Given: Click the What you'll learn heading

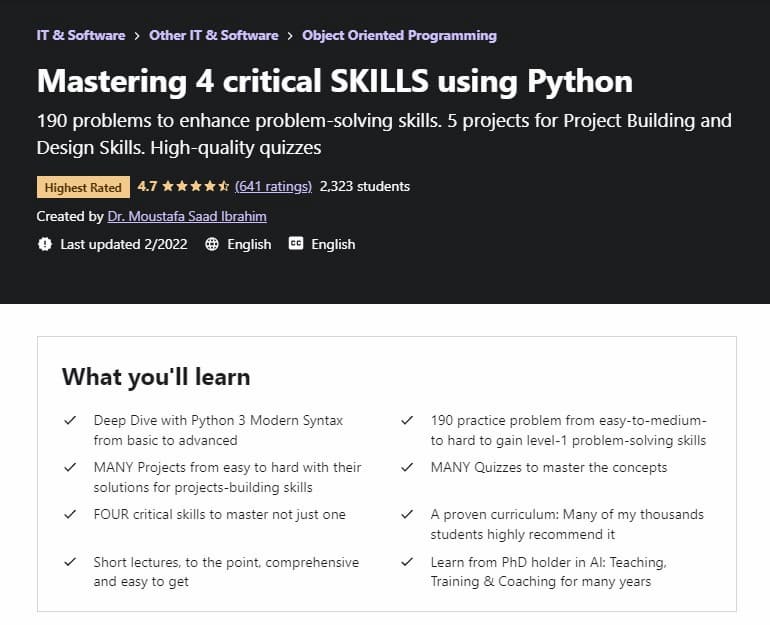Looking at the screenshot, I should (156, 377).
